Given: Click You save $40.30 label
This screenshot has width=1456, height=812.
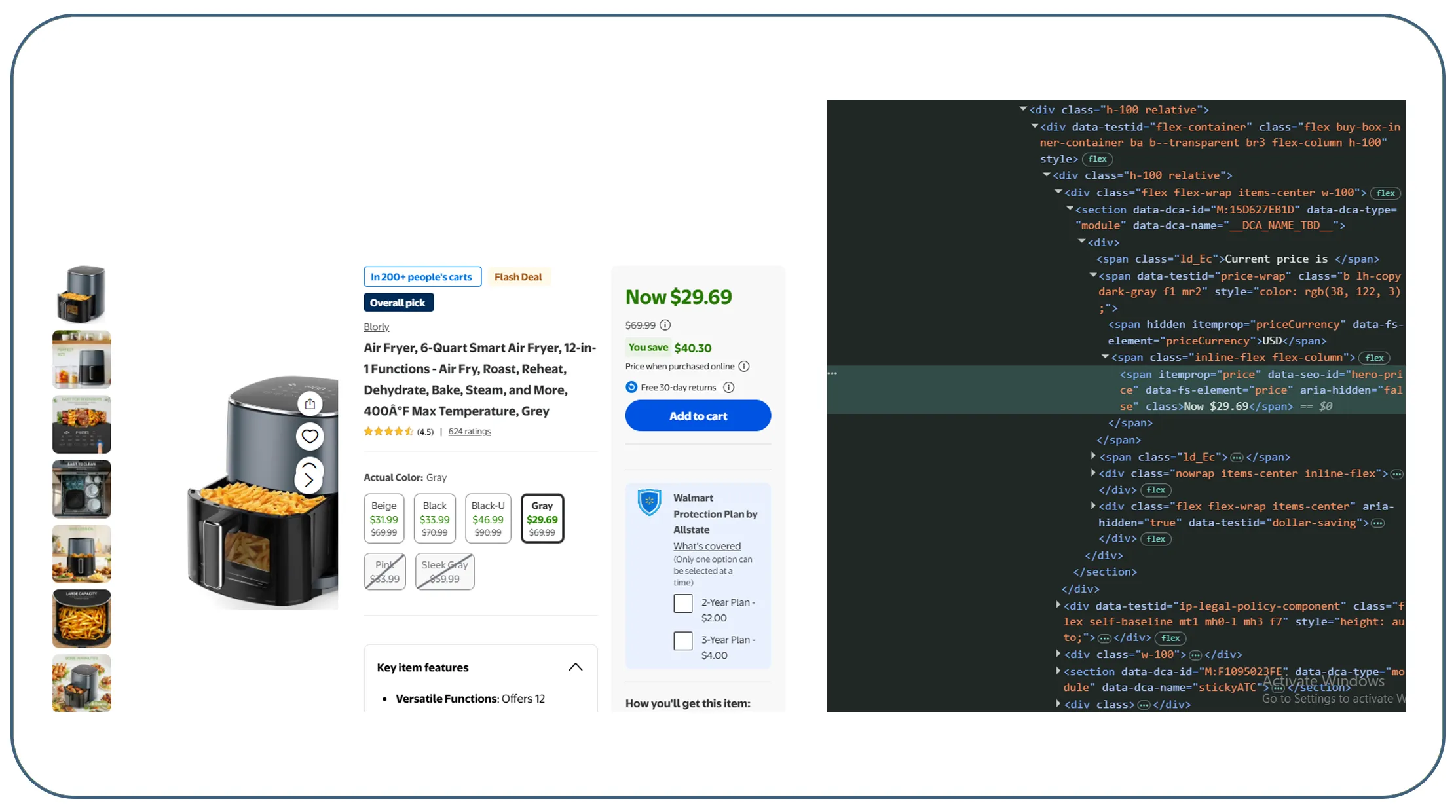Looking at the screenshot, I should coord(669,348).
